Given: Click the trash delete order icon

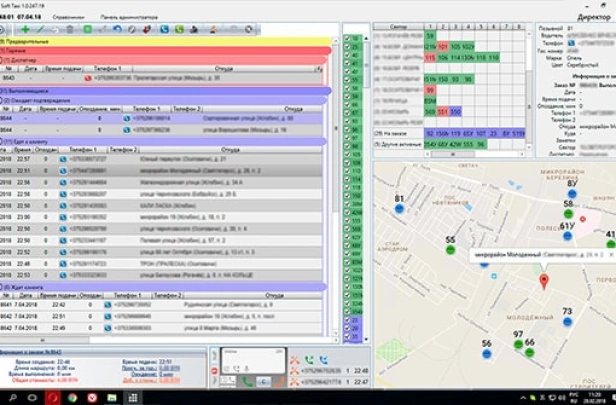Looking at the screenshot, I should (68, 30).
